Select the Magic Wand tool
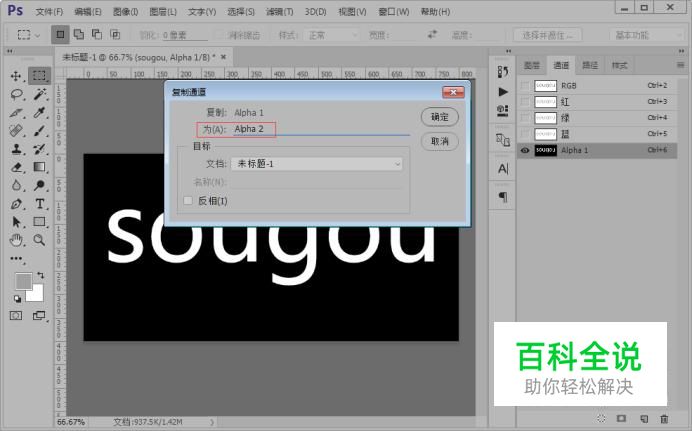692x431 pixels. tap(39, 94)
